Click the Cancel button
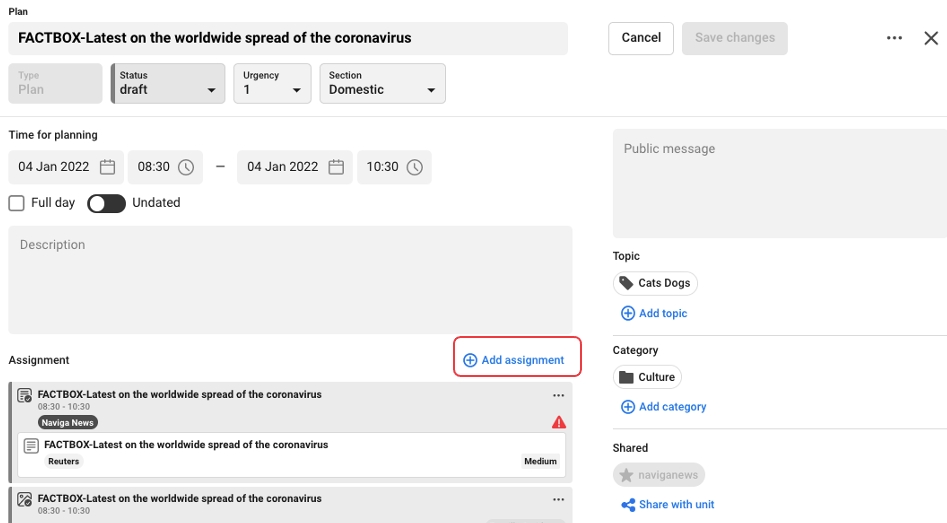This screenshot has height=523, width=947. point(641,38)
